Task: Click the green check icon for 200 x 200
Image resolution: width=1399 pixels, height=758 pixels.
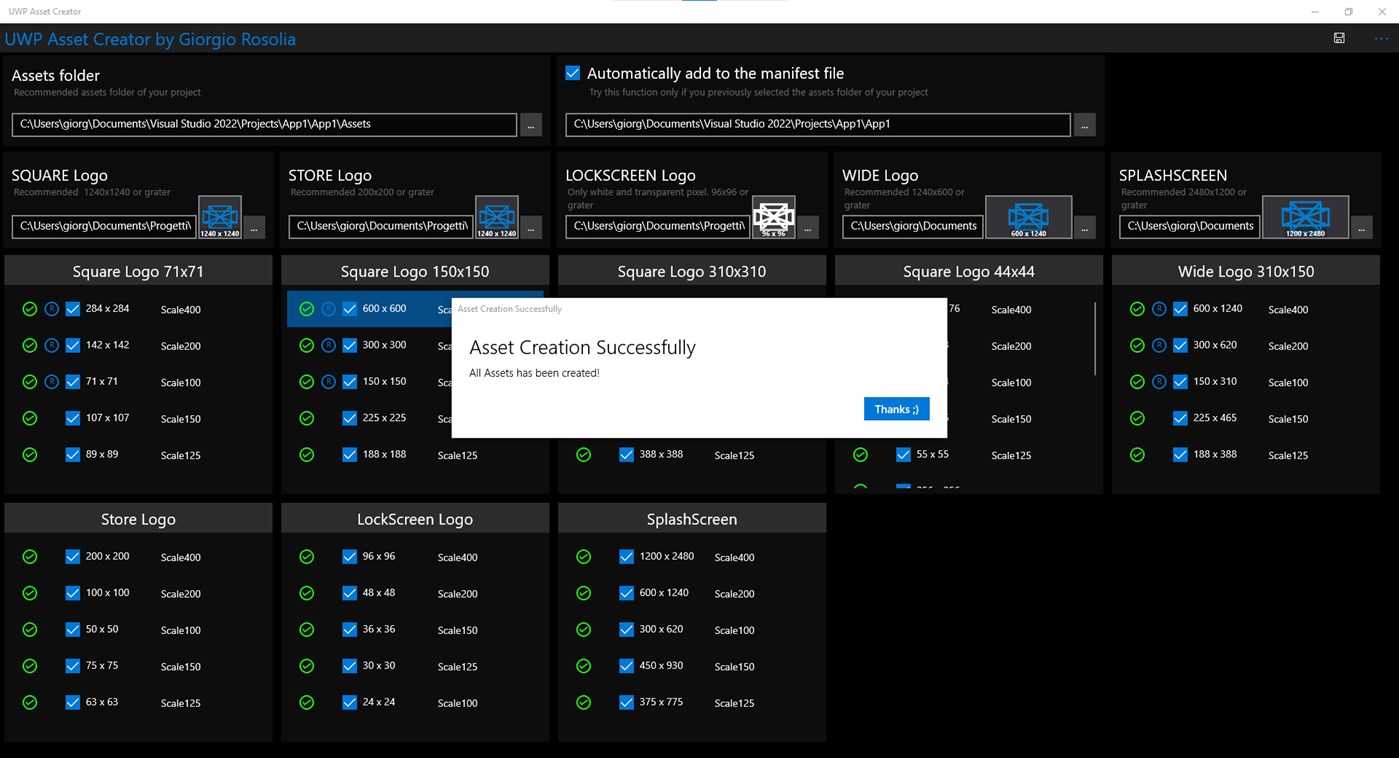Action: click(30, 557)
